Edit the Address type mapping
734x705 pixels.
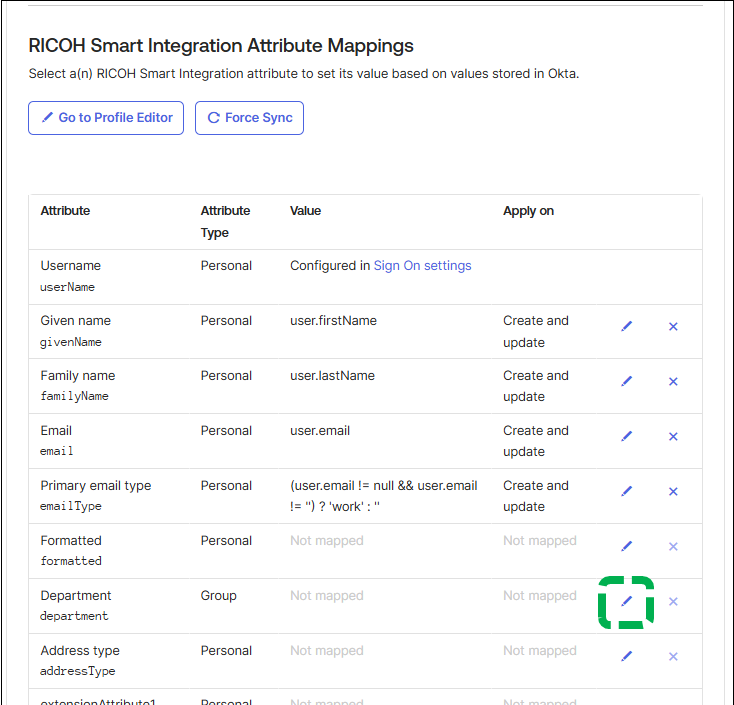pos(627,656)
